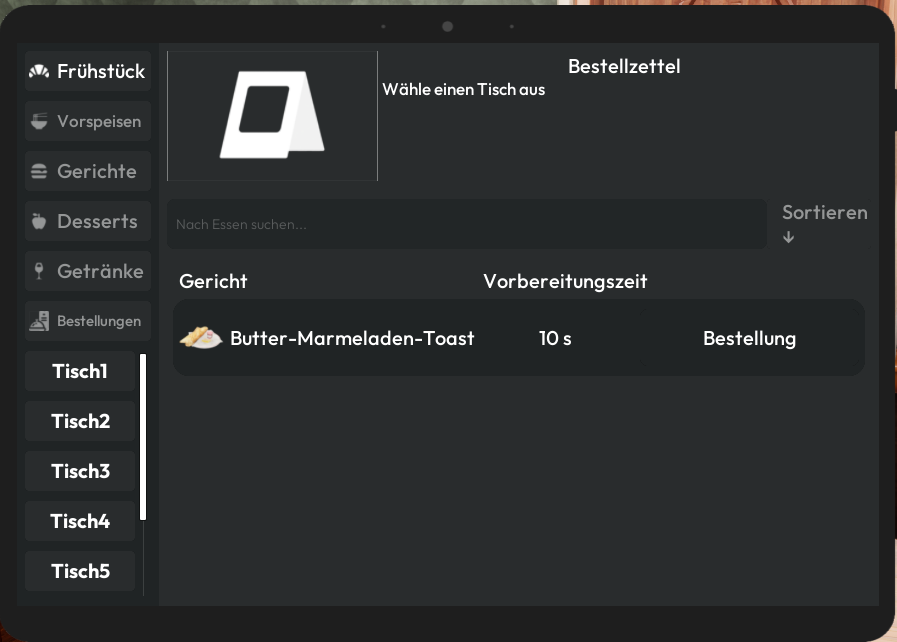Order the toast with the Bestellung button
Viewport: 897px width, 642px height.
click(749, 338)
